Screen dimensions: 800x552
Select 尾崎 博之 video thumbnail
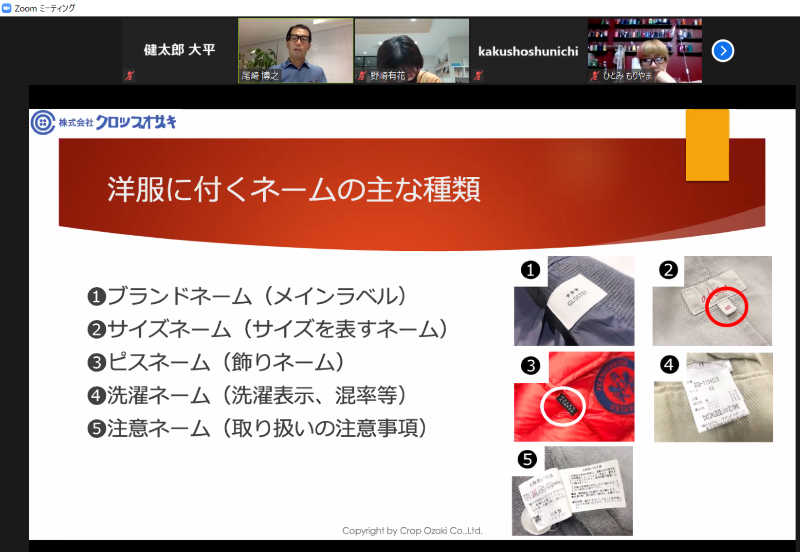(295, 50)
